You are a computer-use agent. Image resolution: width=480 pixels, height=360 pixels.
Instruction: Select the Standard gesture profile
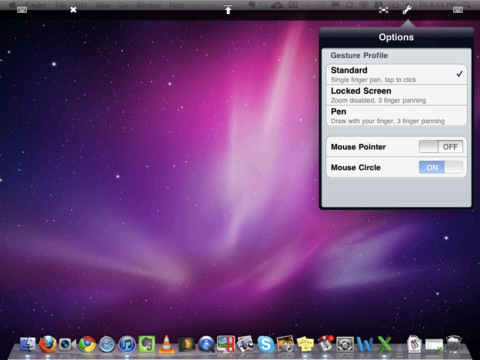point(396,74)
